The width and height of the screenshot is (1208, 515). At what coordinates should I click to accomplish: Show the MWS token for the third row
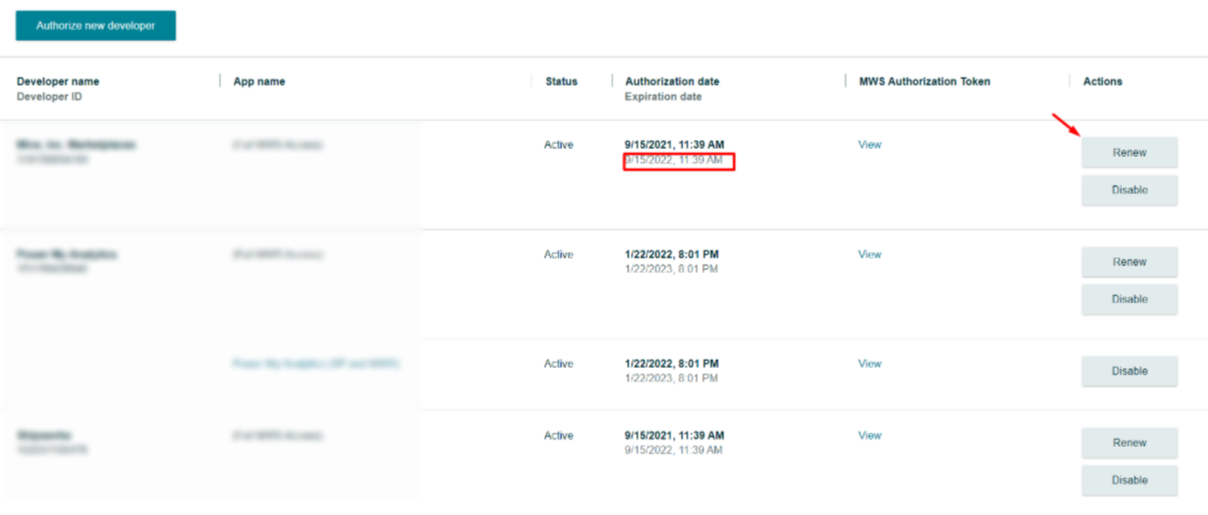pyautogui.click(x=870, y=364)
